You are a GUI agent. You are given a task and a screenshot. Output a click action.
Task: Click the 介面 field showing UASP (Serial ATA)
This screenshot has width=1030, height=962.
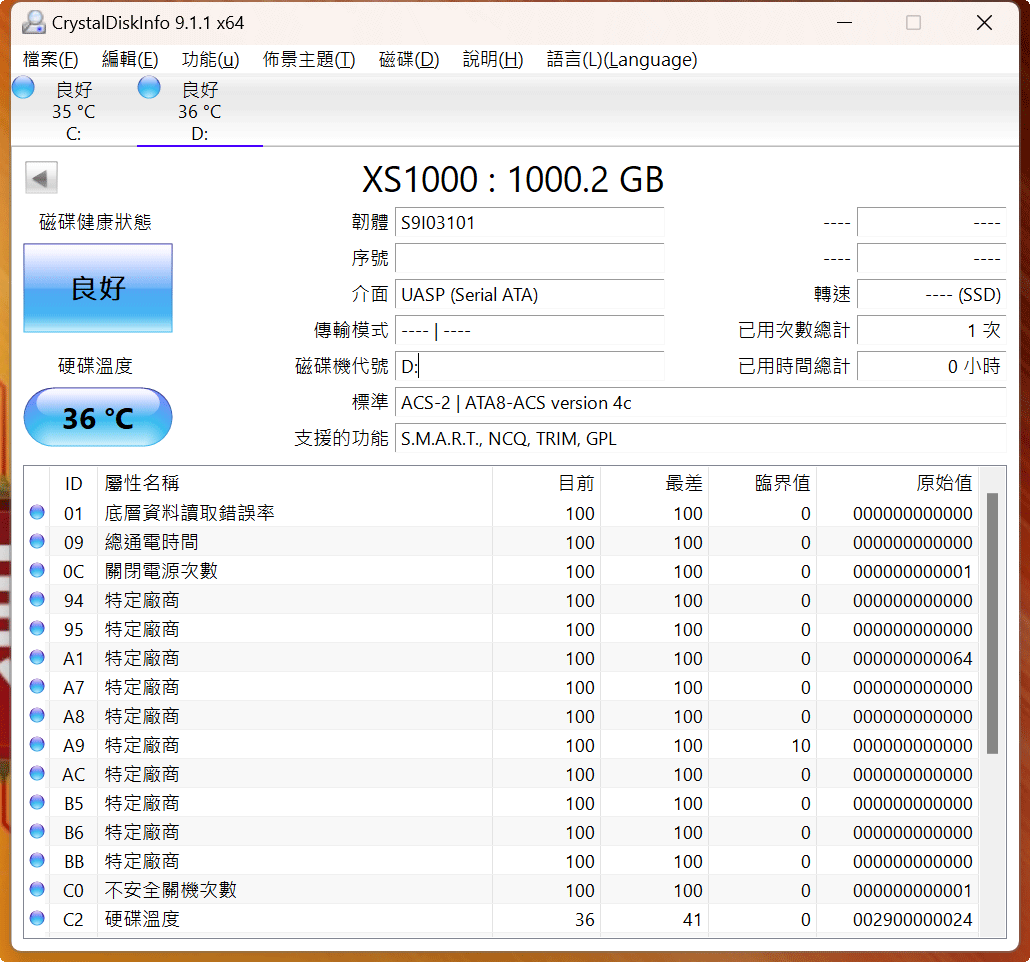(529, 294)
